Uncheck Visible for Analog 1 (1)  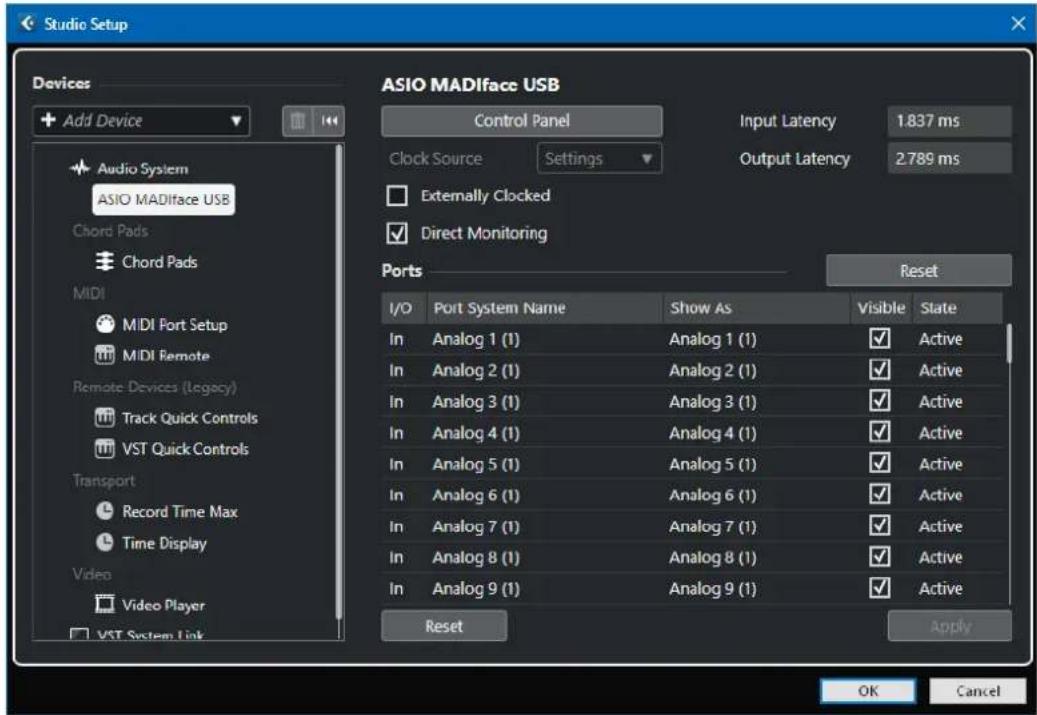point(880,338)
